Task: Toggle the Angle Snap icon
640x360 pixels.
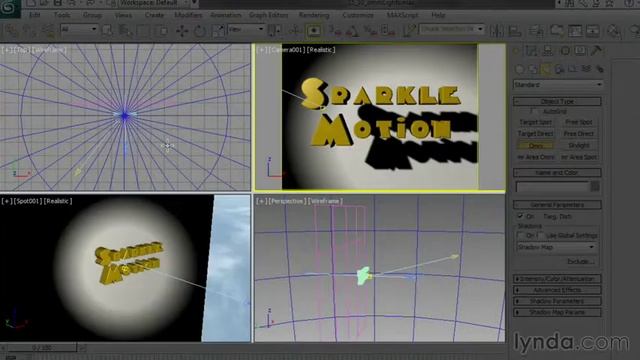Action: pos(352,31)
